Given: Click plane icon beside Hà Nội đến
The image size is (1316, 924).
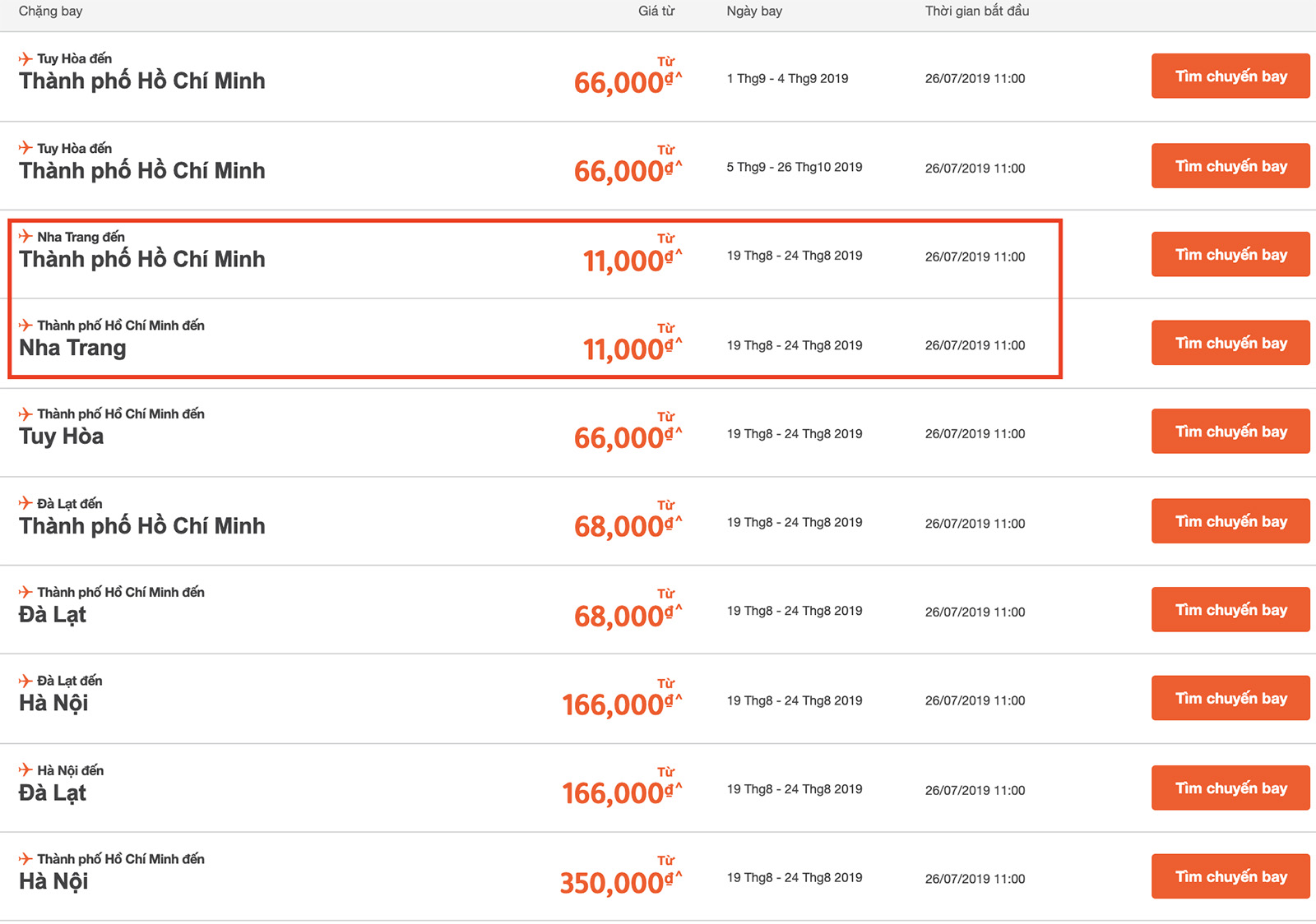Looking at the screenshot, I should pos(25,770).
